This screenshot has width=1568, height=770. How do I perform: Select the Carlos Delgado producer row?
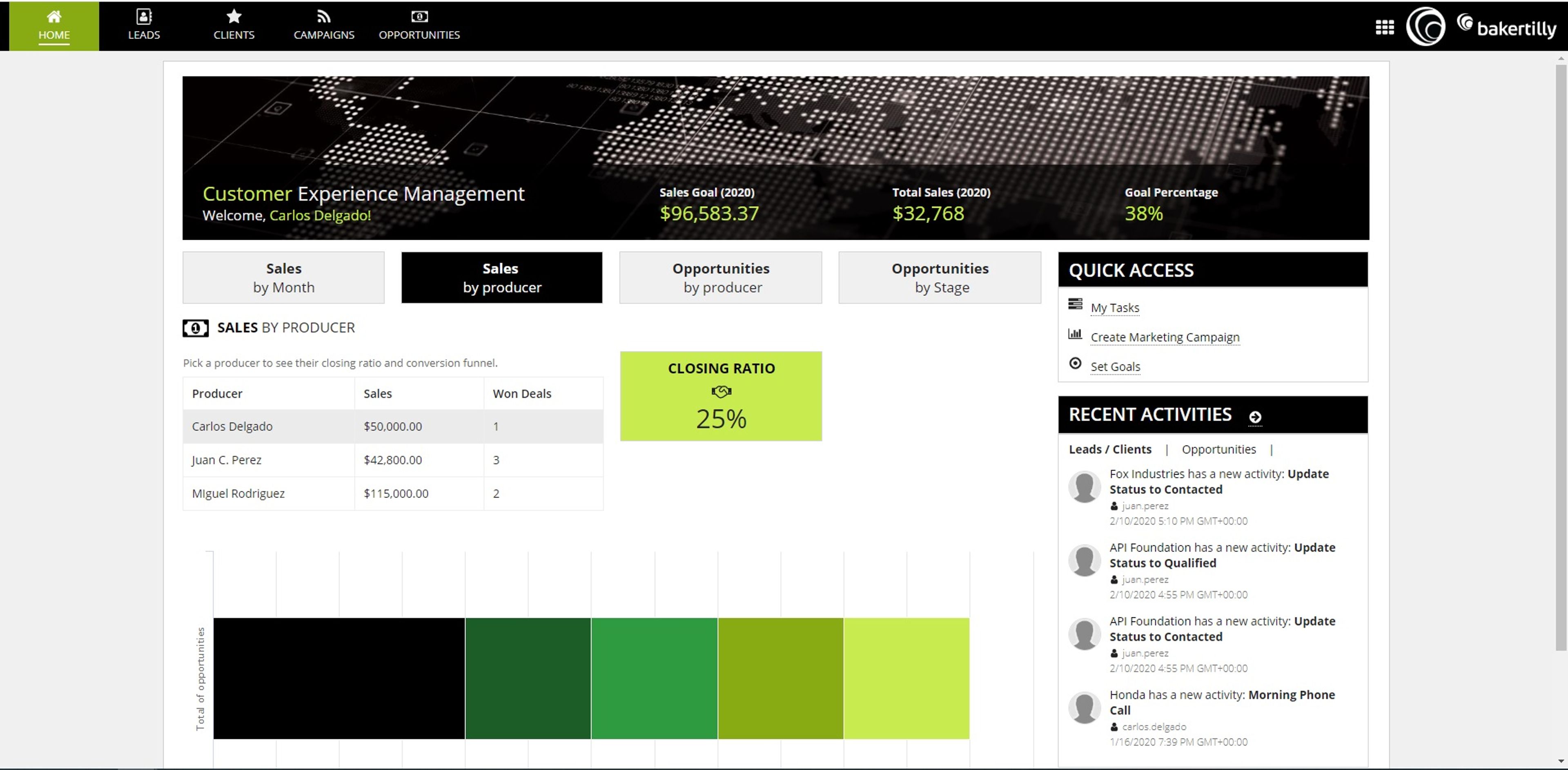tap(393, 426)
